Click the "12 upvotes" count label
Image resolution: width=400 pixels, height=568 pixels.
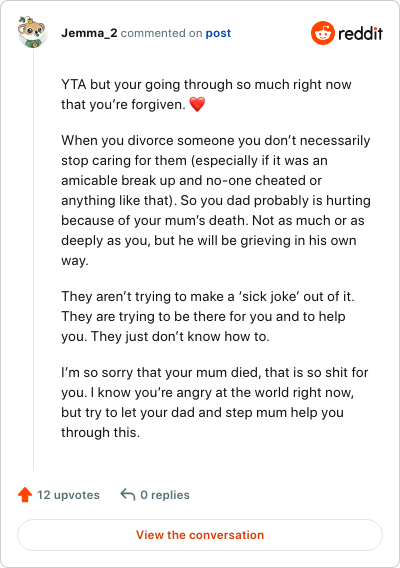68,495
